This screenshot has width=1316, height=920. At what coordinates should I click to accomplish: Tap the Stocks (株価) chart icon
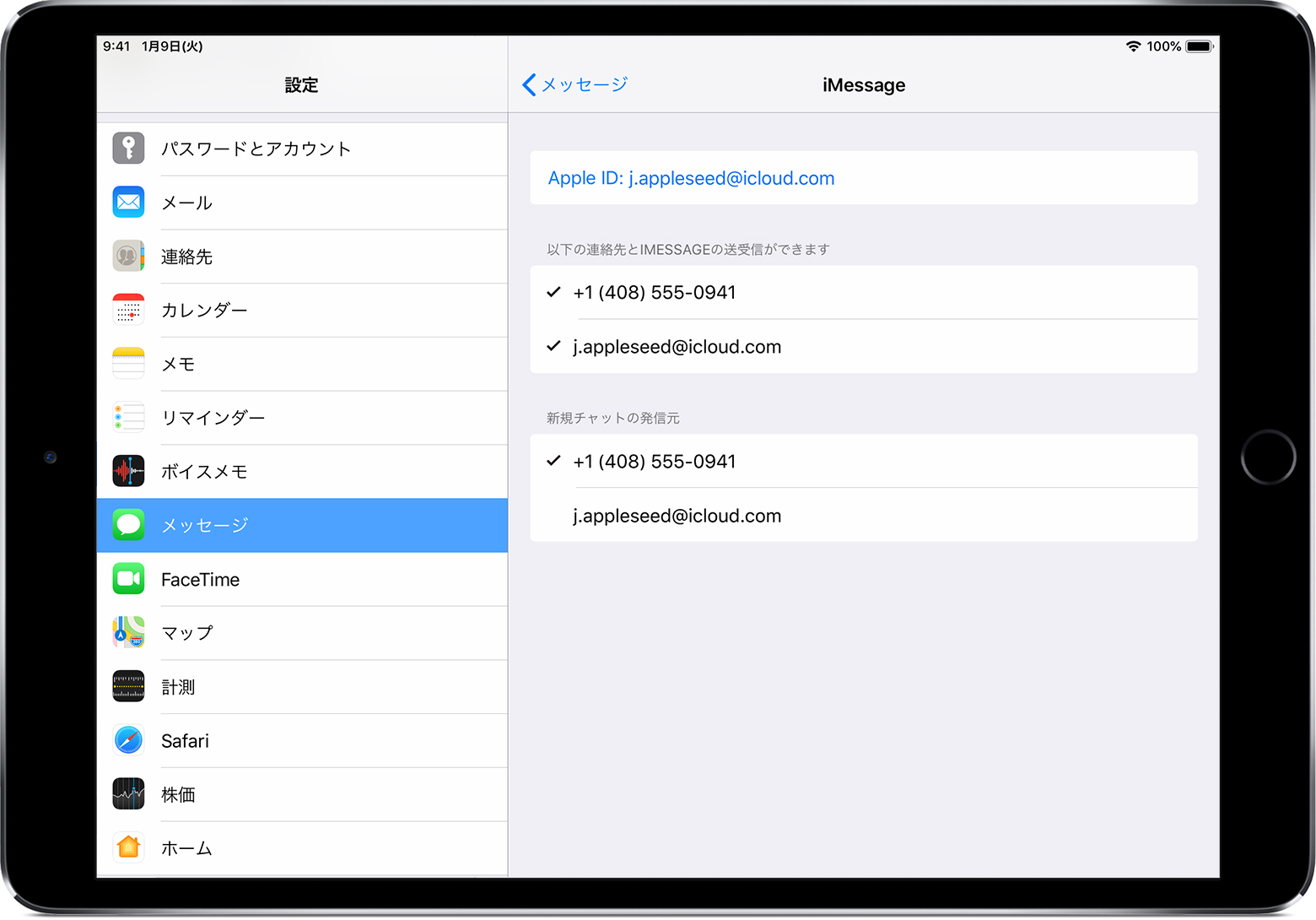pos(128,794)
